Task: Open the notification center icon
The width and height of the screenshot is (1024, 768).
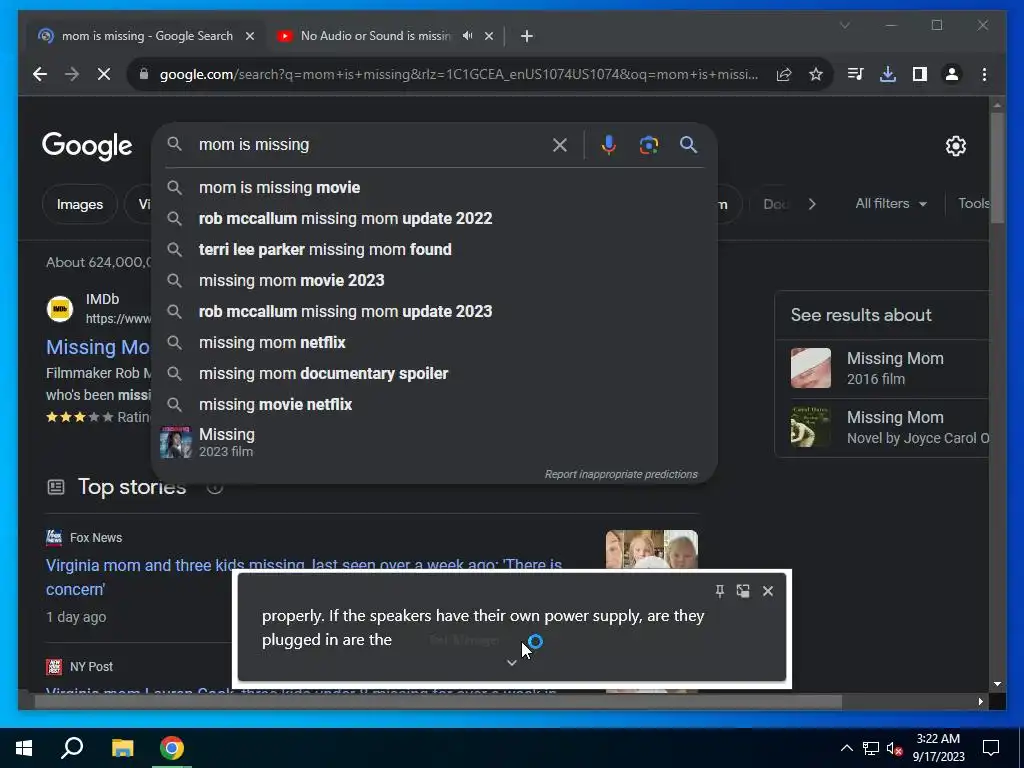Action: pyautogui.click(x=991, y=748)
